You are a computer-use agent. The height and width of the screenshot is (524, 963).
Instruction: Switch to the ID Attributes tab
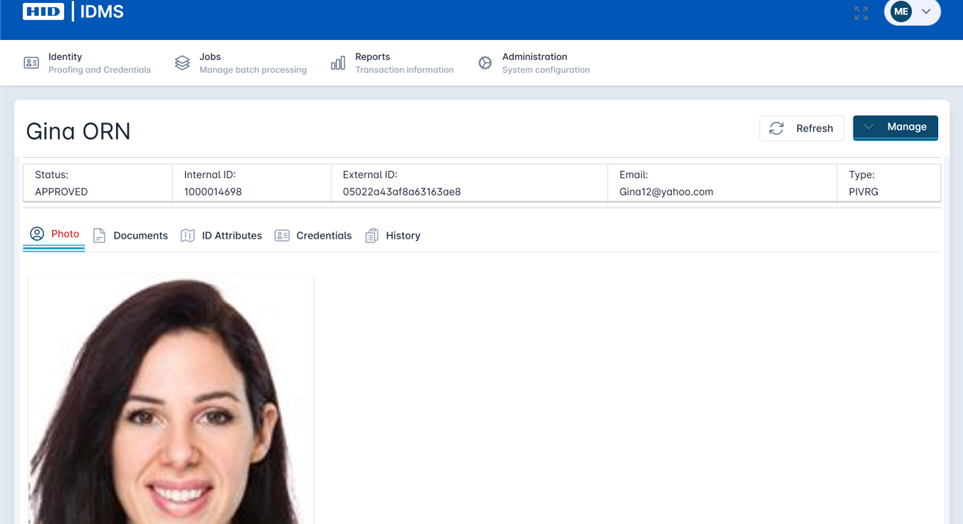221,235
